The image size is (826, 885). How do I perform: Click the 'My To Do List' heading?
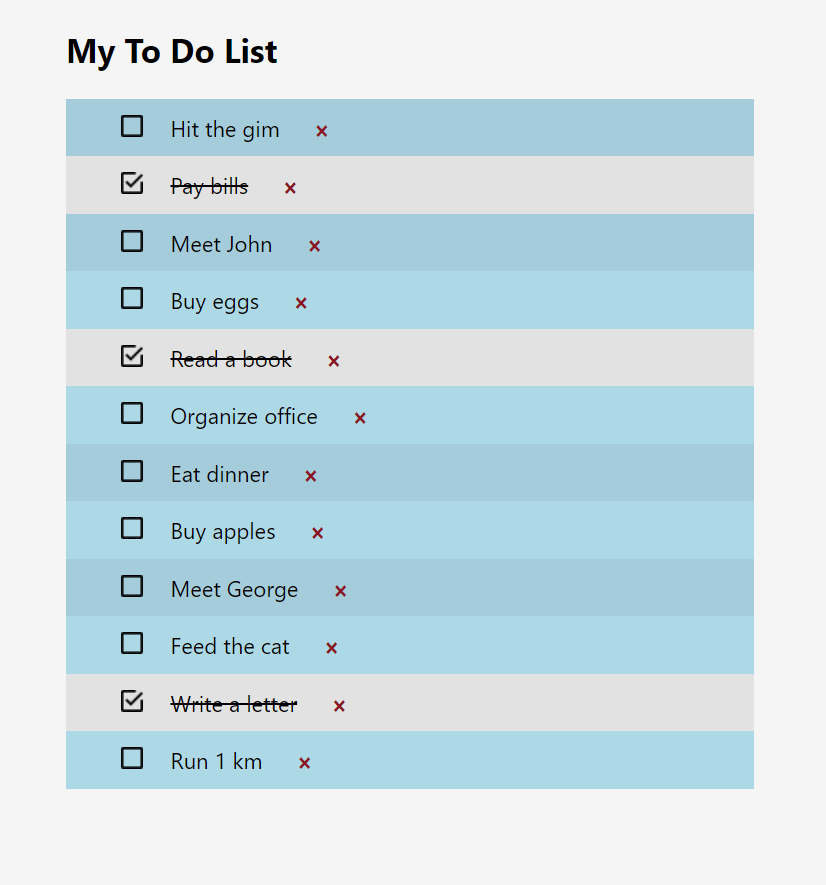(172, 52)
